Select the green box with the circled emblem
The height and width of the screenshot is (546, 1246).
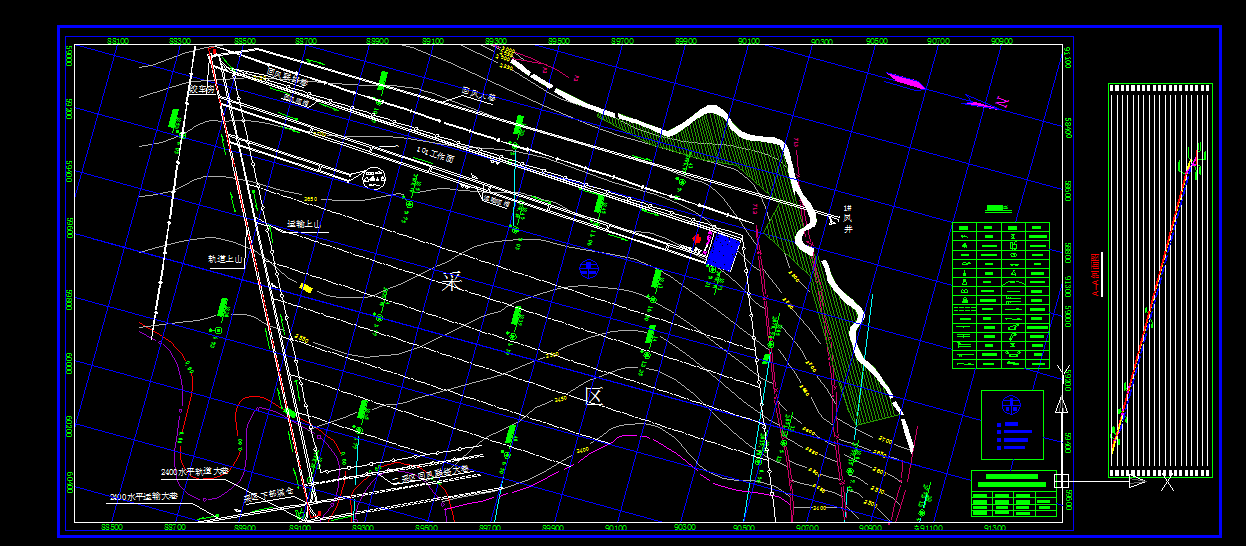[1012, 424]
